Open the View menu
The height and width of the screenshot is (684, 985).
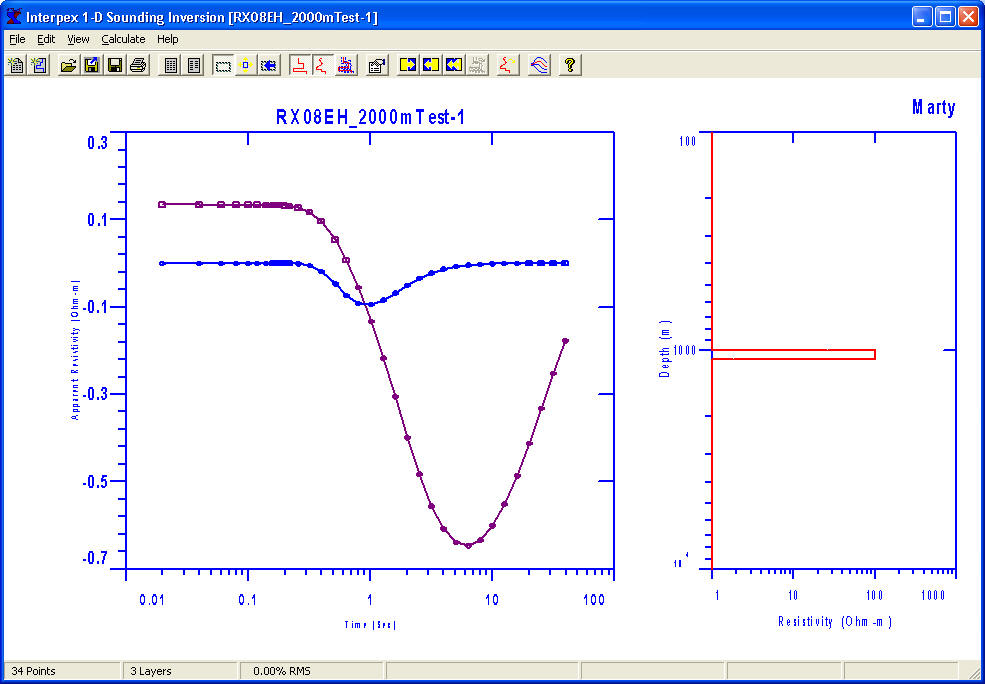(x=79, y=39)
